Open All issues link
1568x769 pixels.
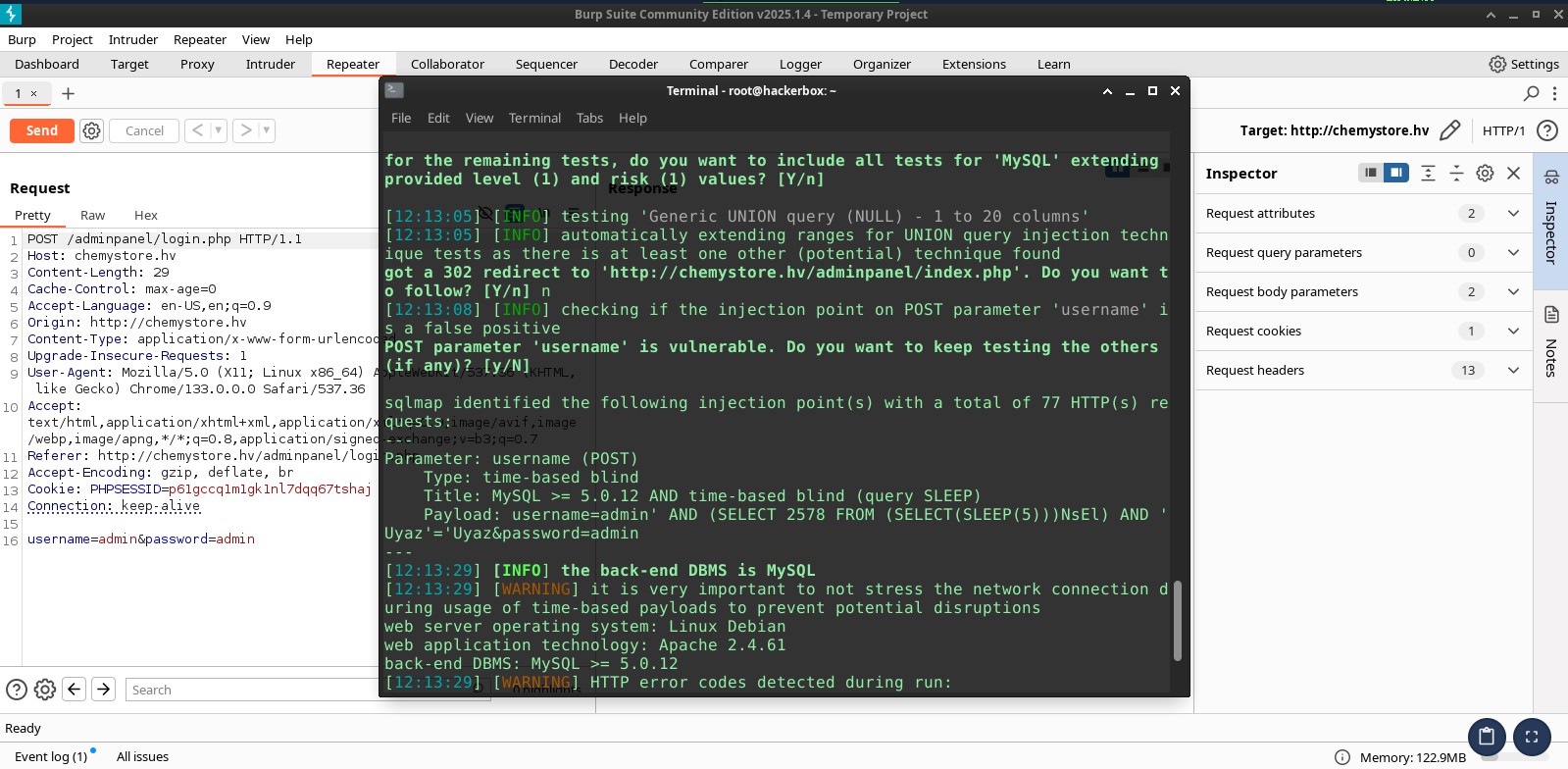[142, 756]
